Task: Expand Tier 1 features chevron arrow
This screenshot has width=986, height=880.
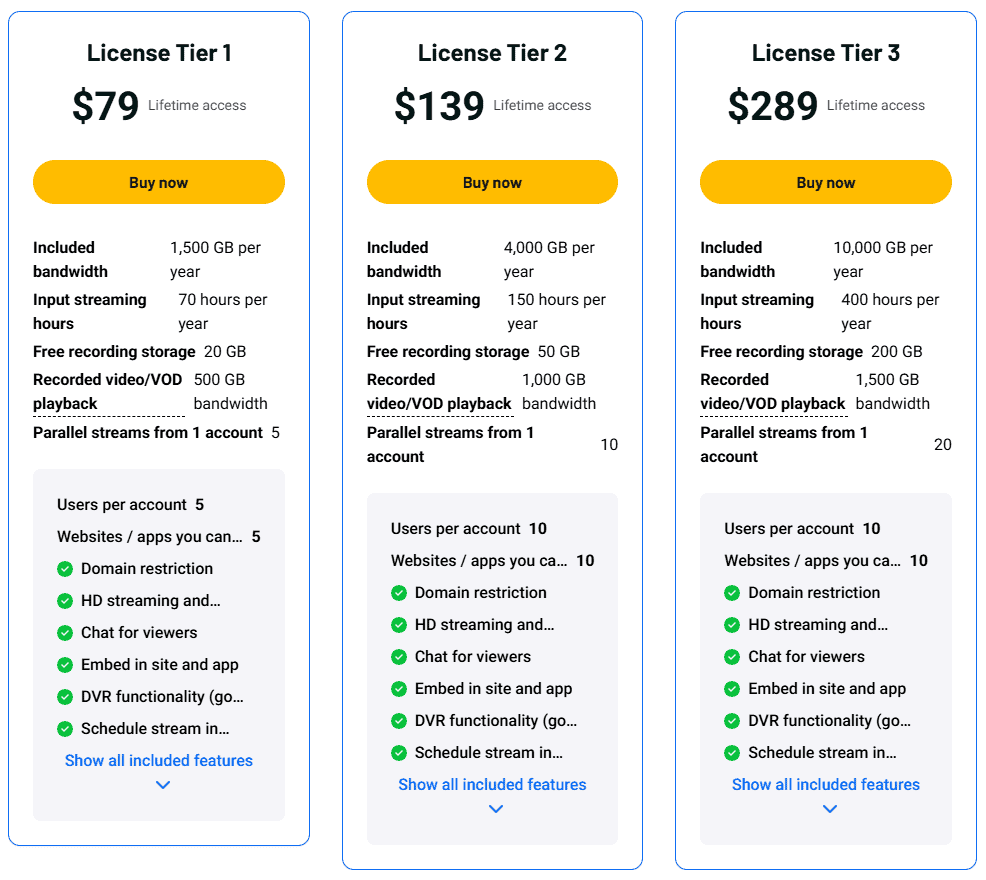Action: point(163,785)
